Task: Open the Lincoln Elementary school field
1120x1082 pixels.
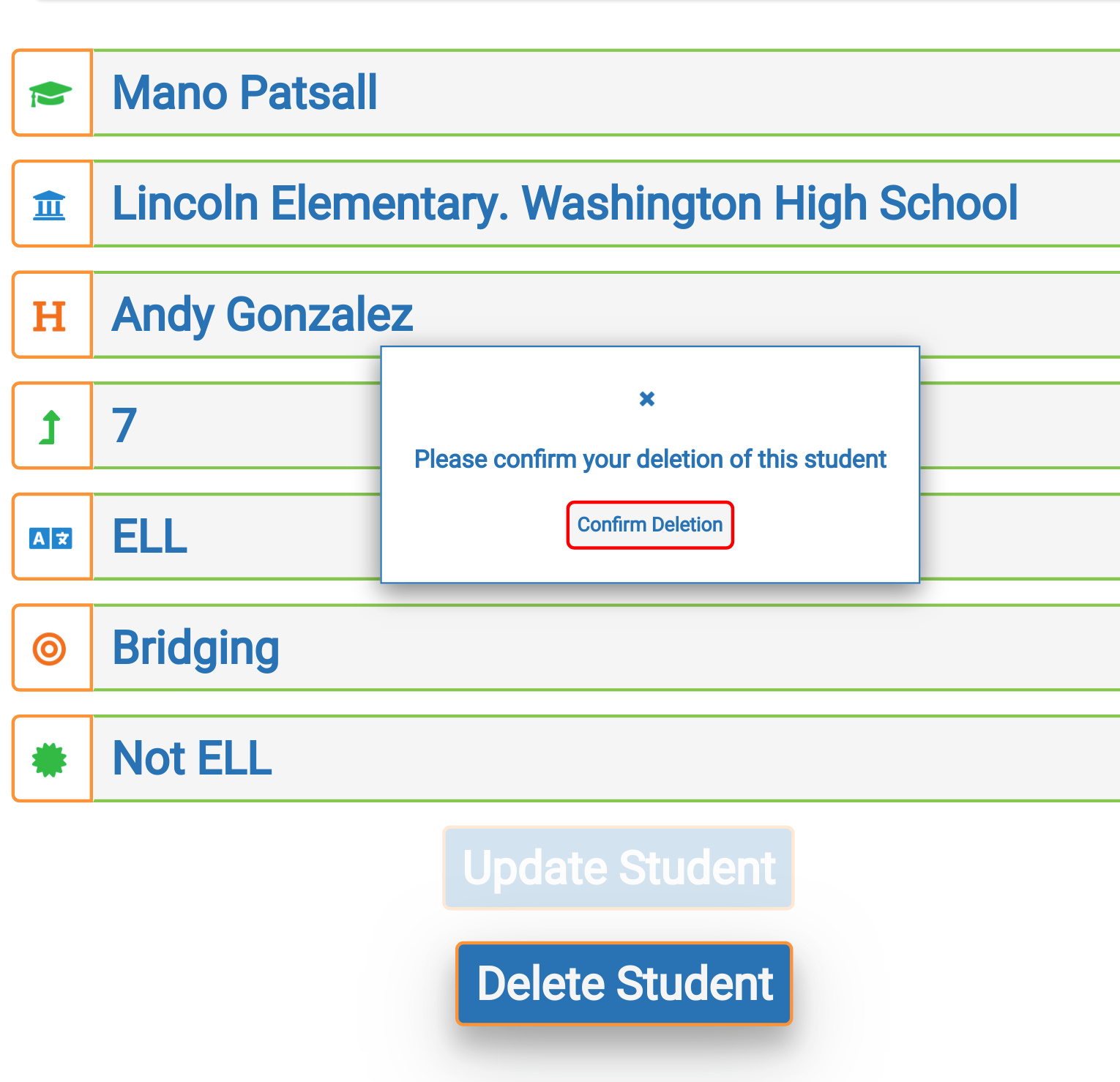Action: [x=310, y=204]
